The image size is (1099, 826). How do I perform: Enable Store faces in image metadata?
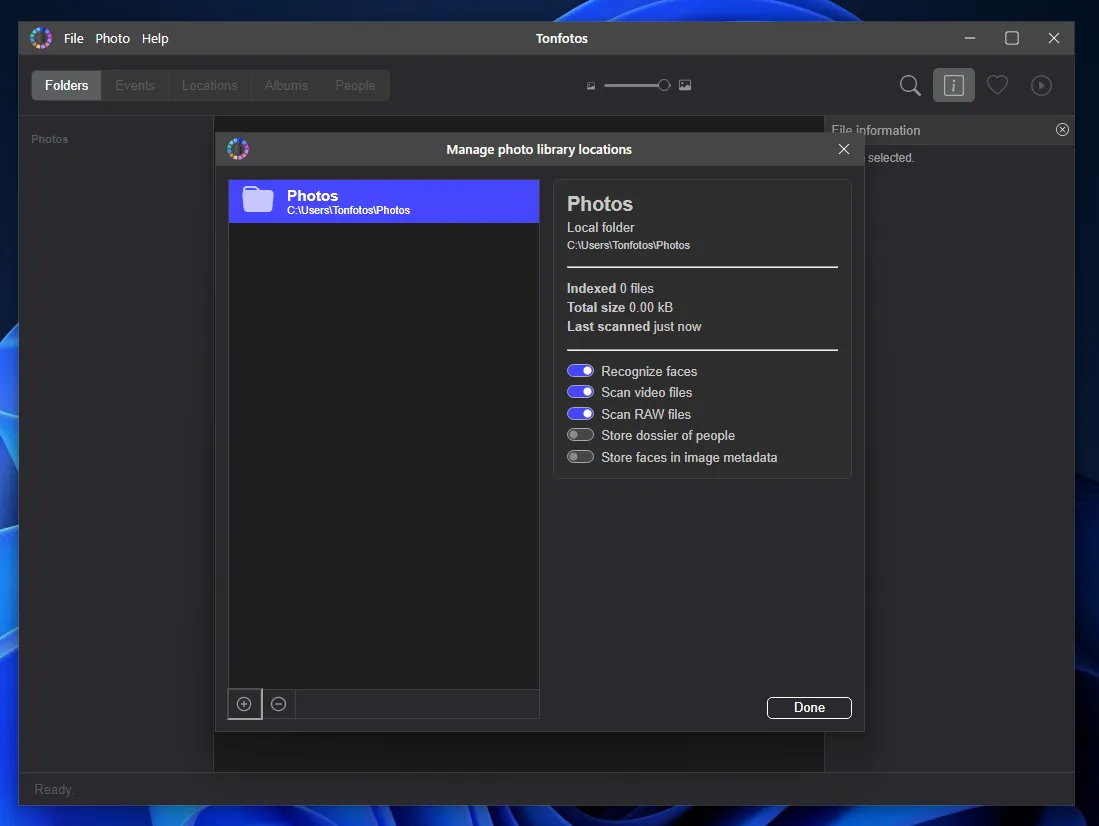(580, 457)
